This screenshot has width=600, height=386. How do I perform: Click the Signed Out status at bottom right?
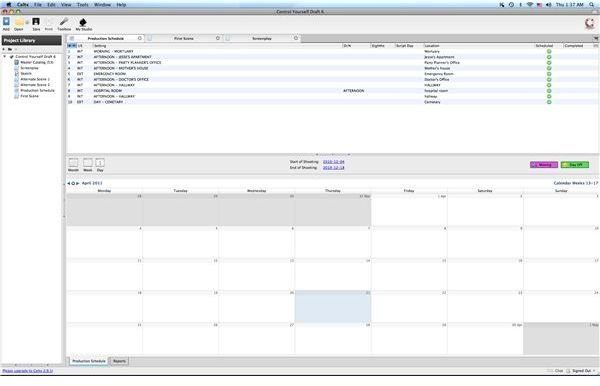coord(581,371)
